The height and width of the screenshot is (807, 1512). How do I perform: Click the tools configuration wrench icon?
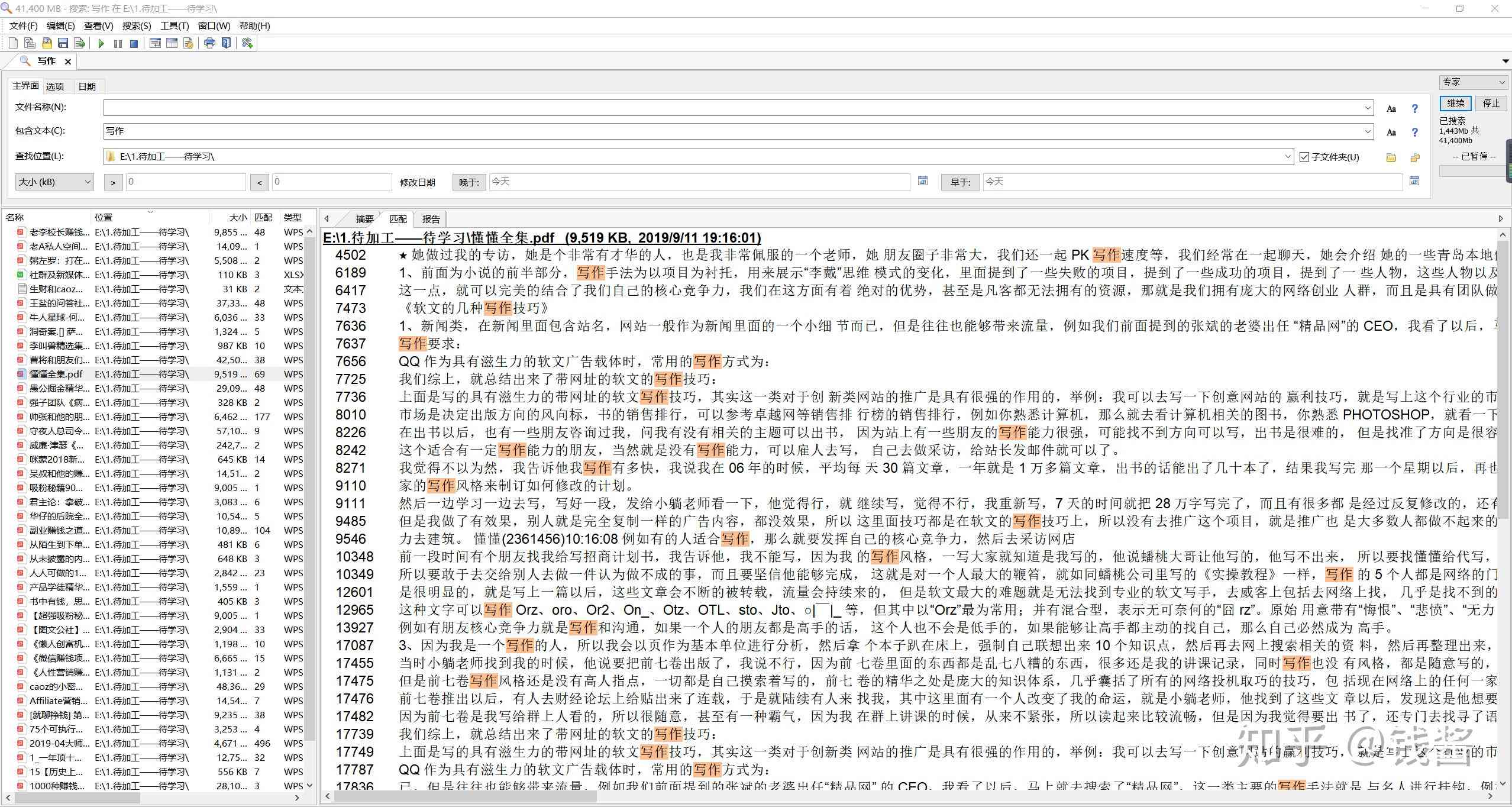[247, 43]
